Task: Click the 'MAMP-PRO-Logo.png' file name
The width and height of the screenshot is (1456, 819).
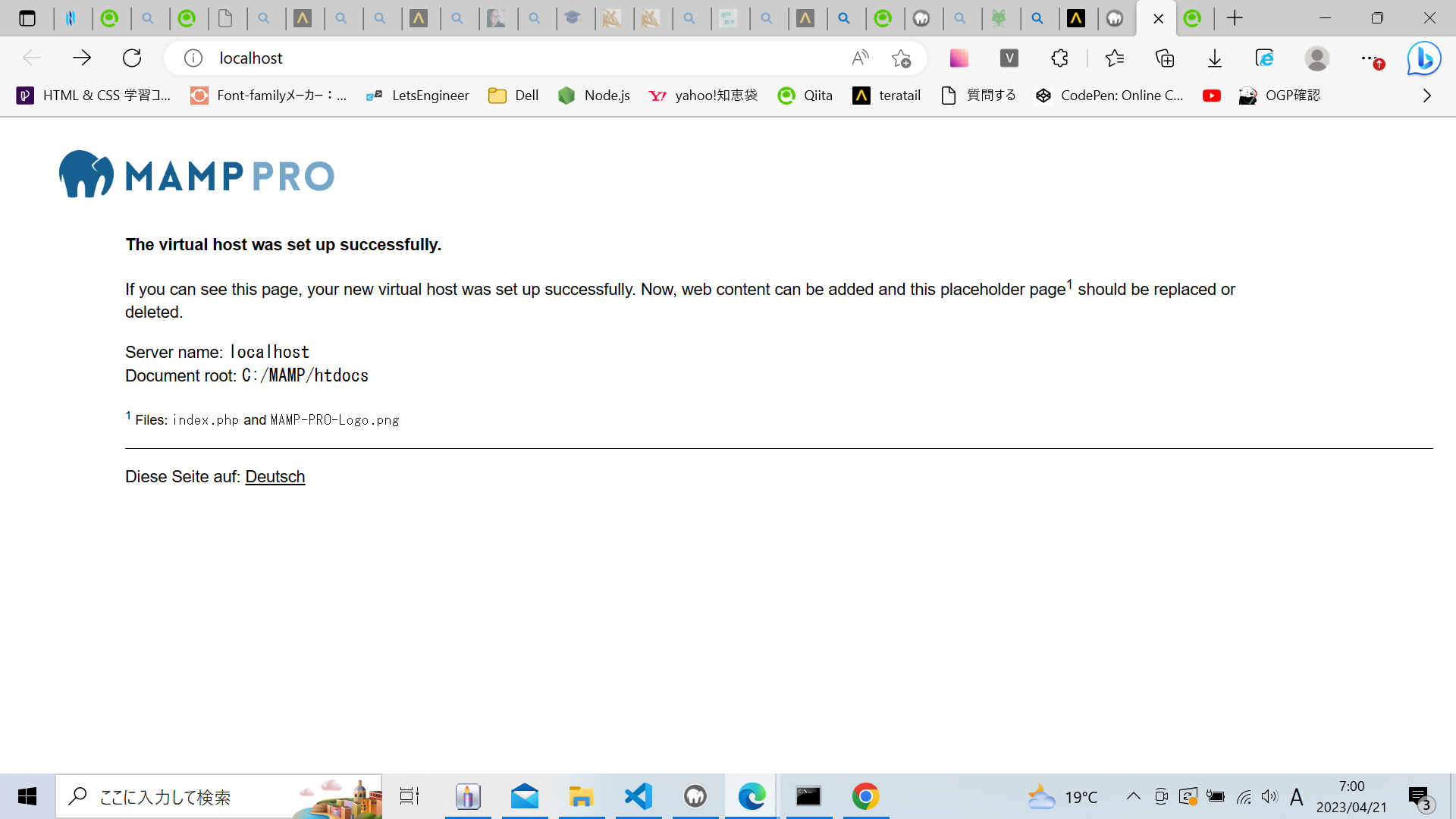Action: pos(334,420)
